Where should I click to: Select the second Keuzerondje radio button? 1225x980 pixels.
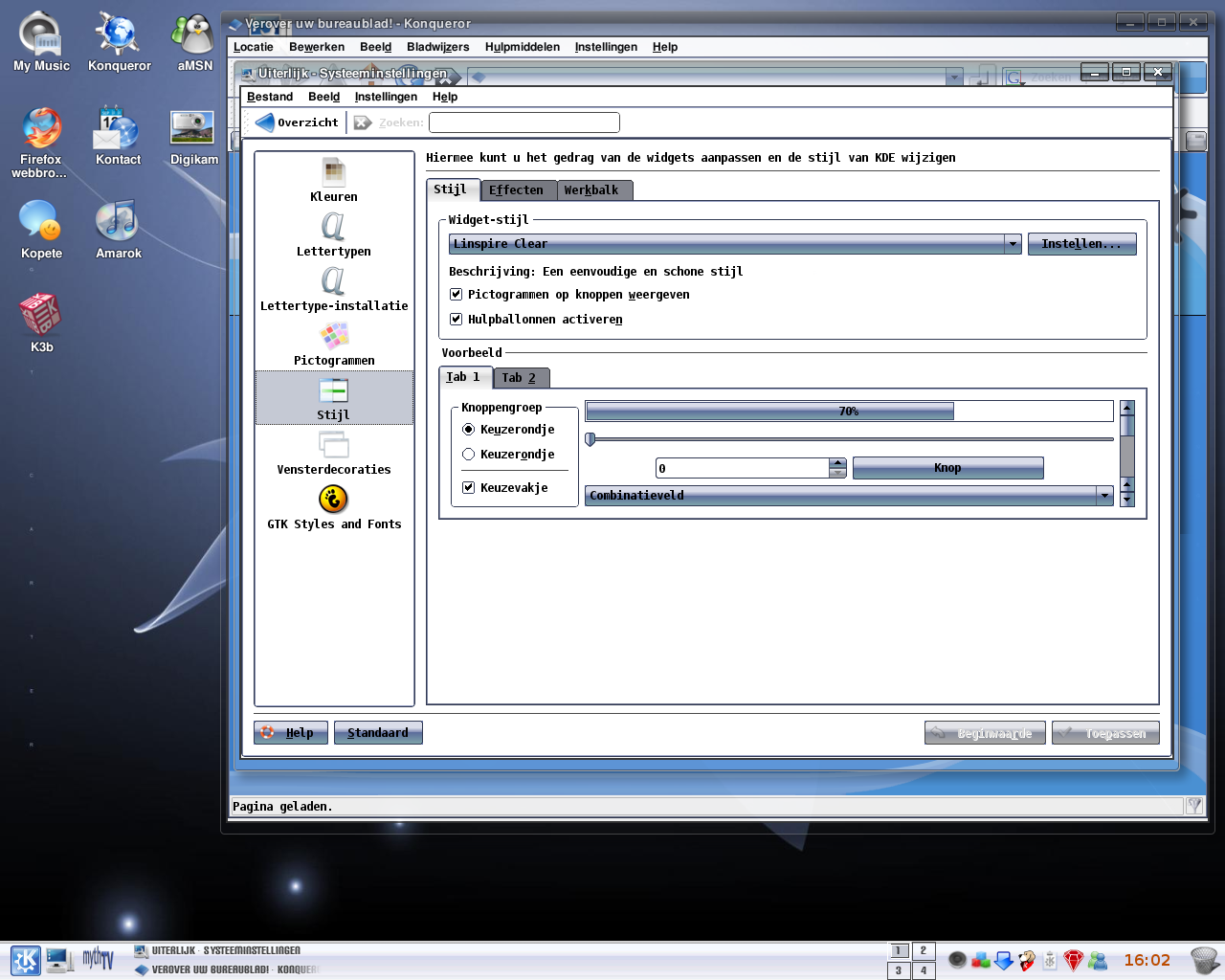pyautogui.click(x=468, y=455)
